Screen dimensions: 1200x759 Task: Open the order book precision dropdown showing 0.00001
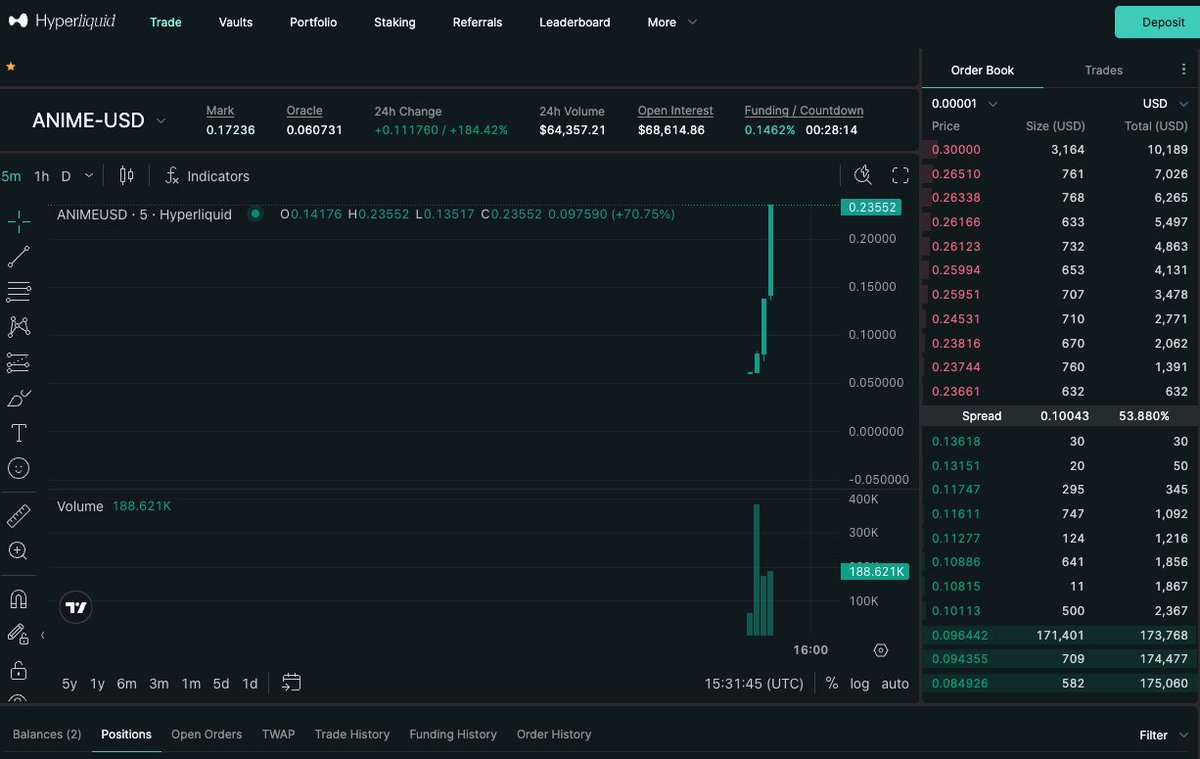(x=965, y=103)
